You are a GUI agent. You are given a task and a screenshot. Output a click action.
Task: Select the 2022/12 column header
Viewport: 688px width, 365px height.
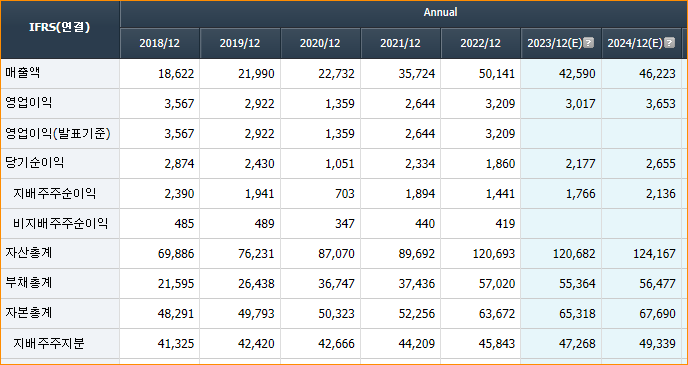coord(481,43)
